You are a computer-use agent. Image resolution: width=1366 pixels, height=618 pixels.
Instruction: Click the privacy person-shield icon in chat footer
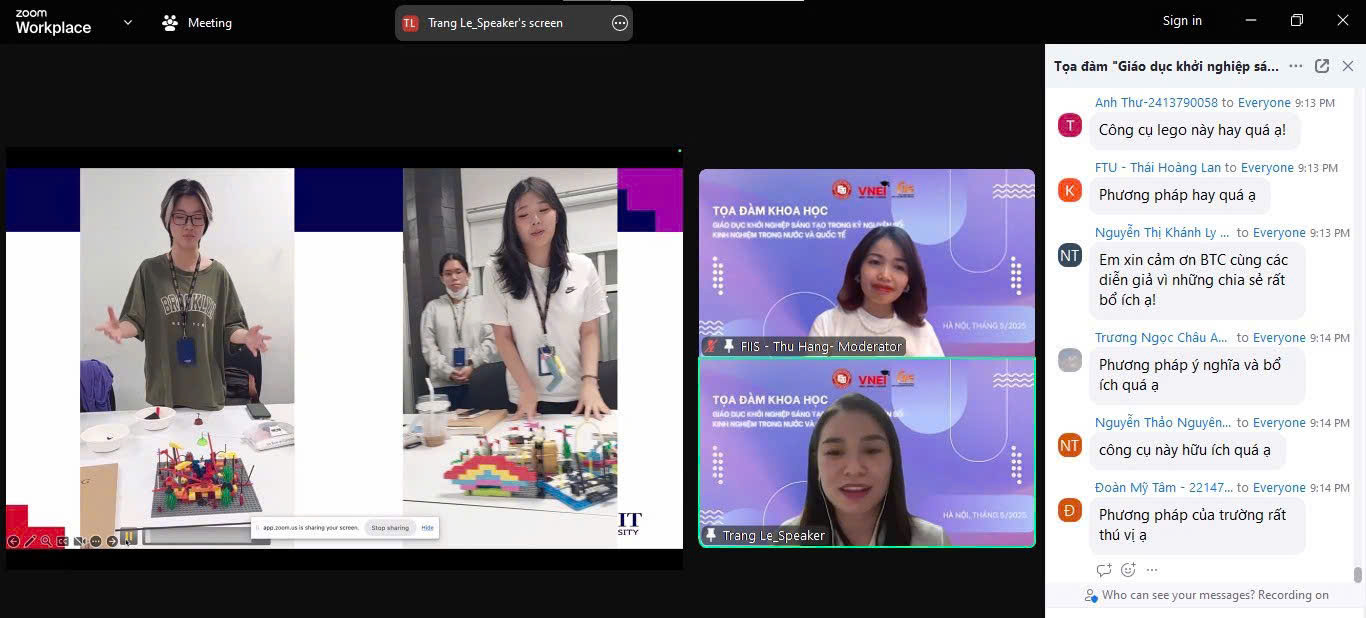pos(1092,595)
